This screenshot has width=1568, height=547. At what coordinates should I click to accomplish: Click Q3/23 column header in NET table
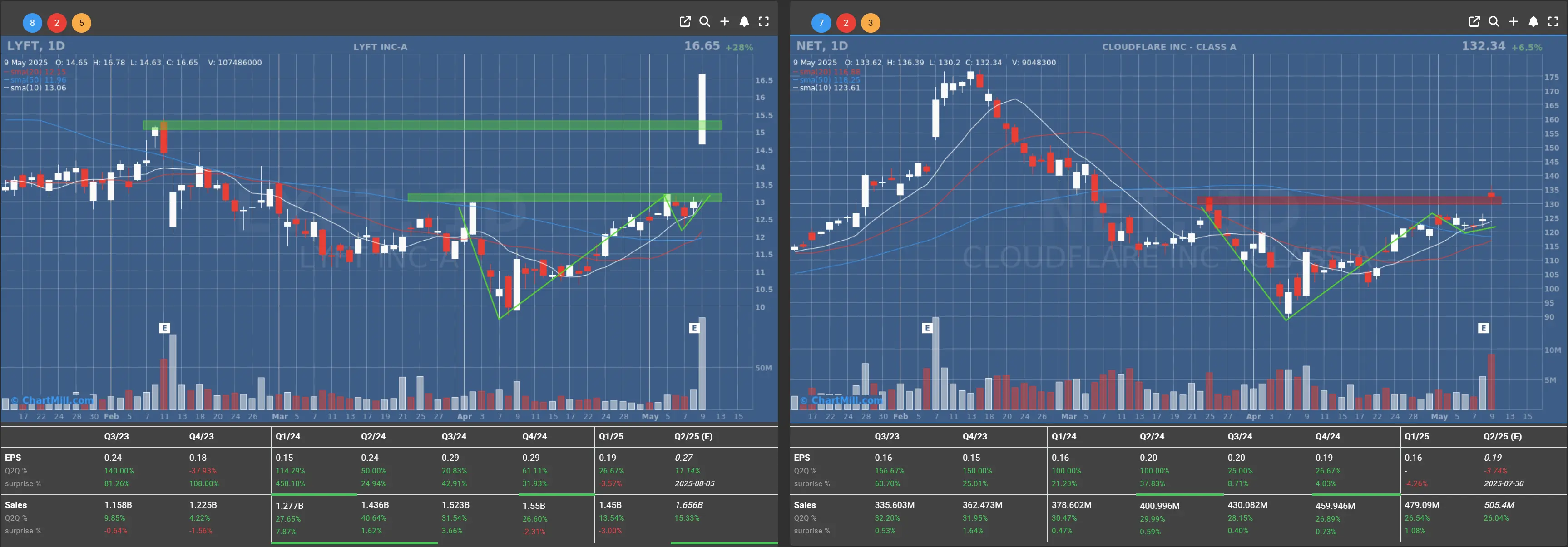pos(887,436)
